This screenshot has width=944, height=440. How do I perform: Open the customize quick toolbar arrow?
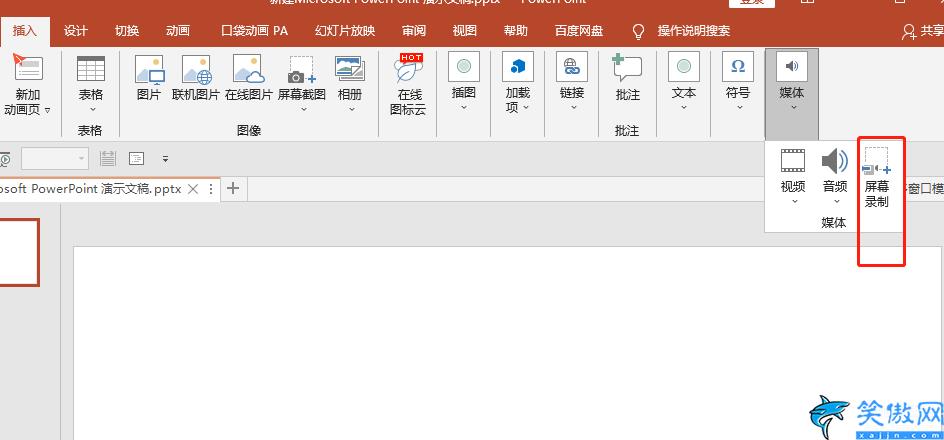pyautogui.click(x=166, y=160)
